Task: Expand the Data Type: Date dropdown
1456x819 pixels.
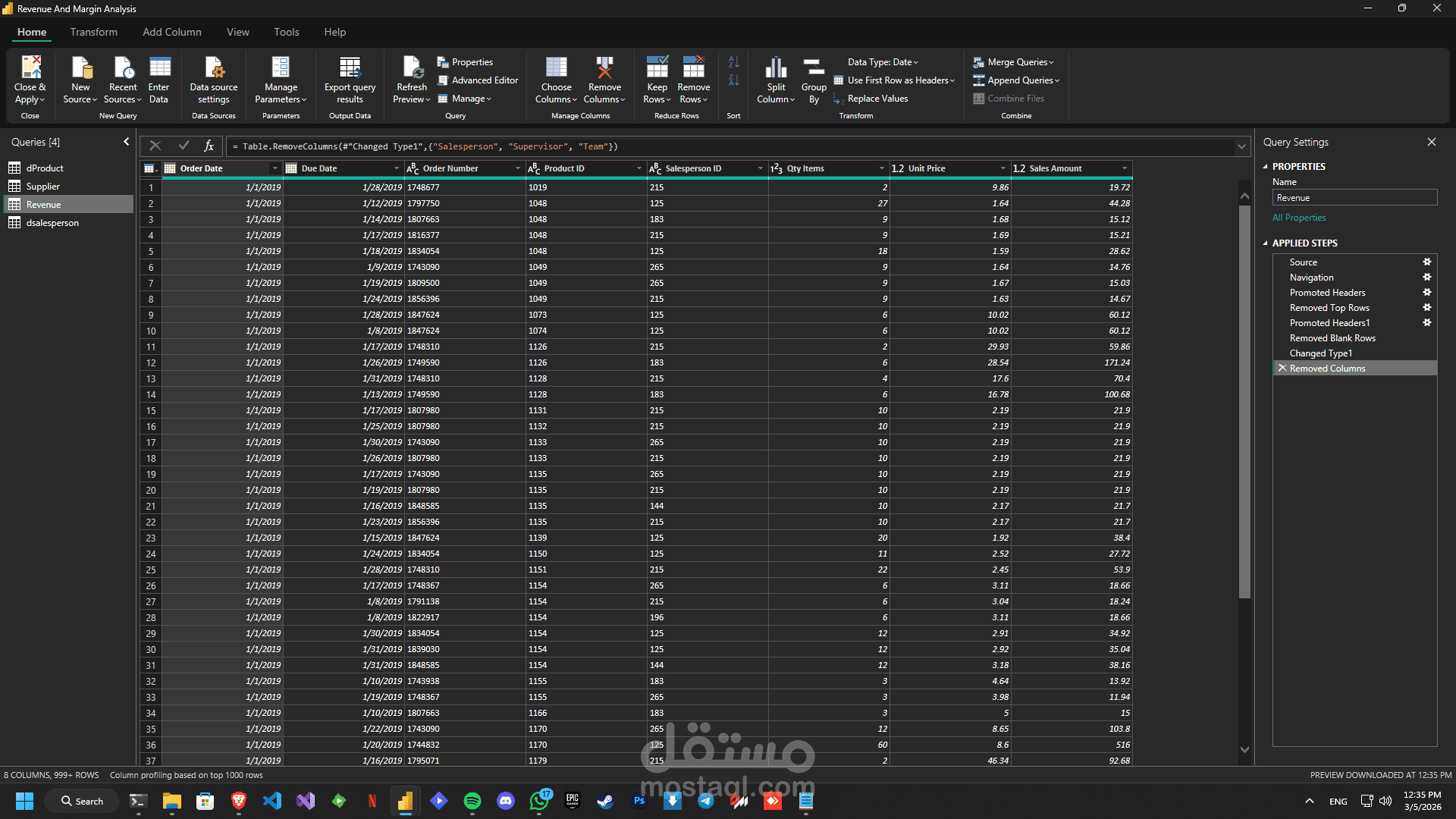Action: tap(883, 62)
